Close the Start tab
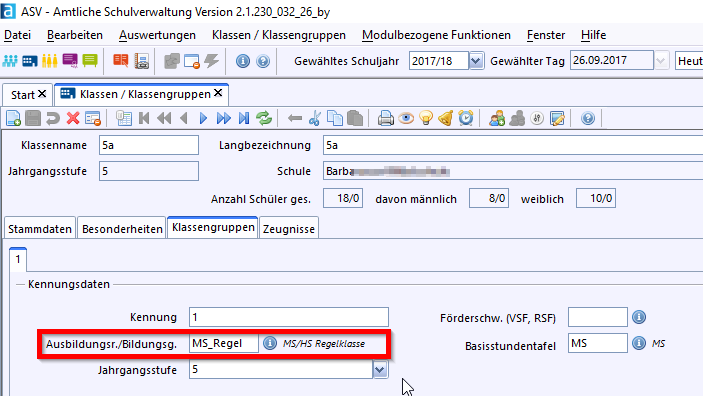703x396 pixels. point(42,94)
